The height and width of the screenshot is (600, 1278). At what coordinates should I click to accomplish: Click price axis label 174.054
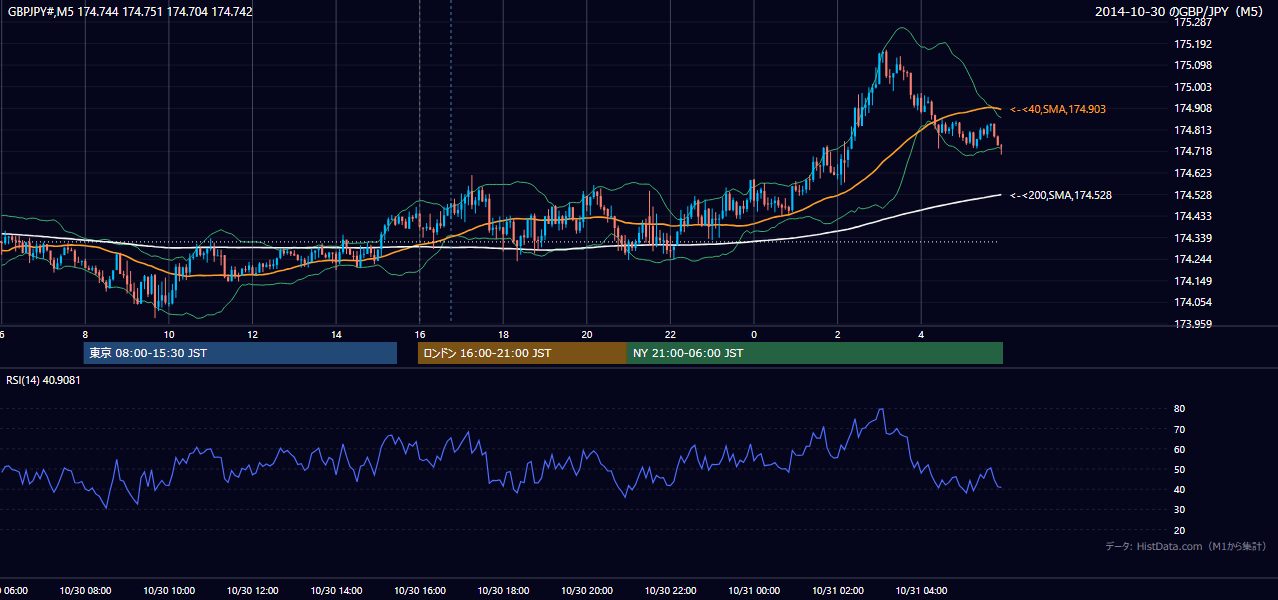[x=1193, y=302]
